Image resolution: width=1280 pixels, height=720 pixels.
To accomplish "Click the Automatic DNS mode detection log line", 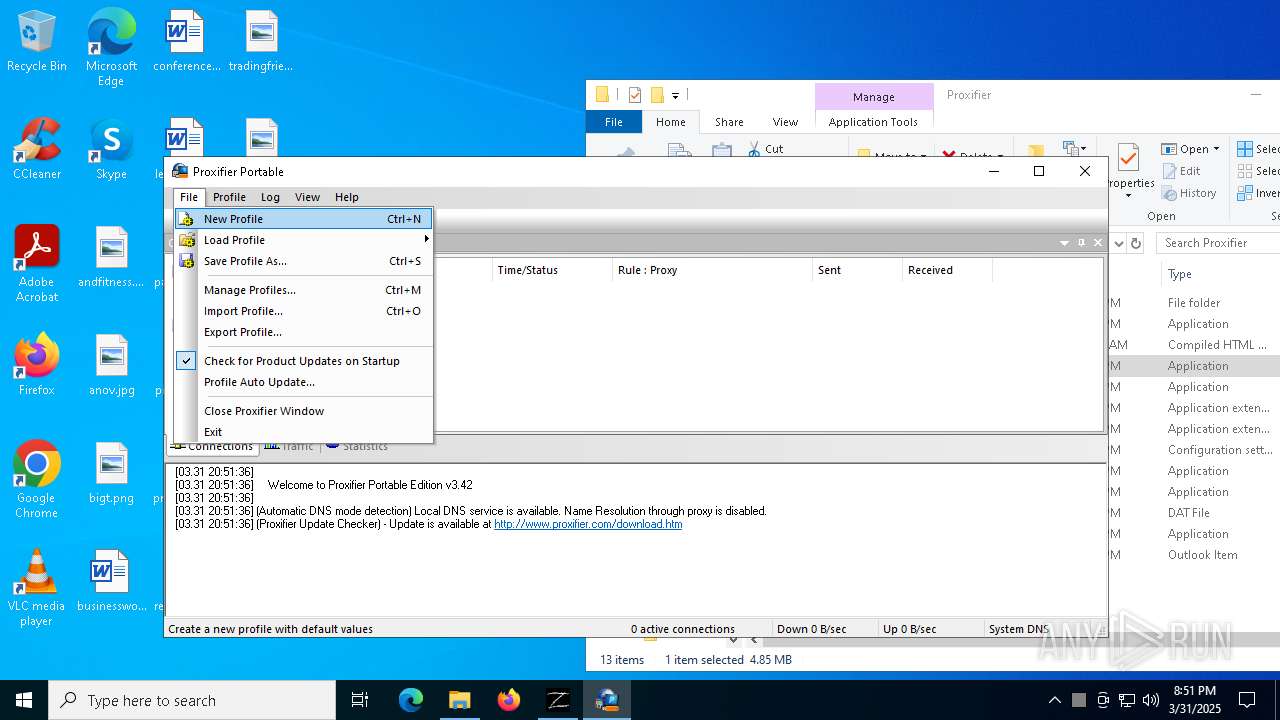I will click(471, 511).
